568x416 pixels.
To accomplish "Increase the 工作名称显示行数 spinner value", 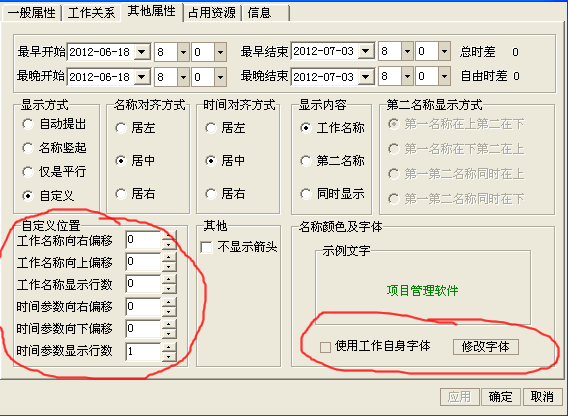I will 168,279.
